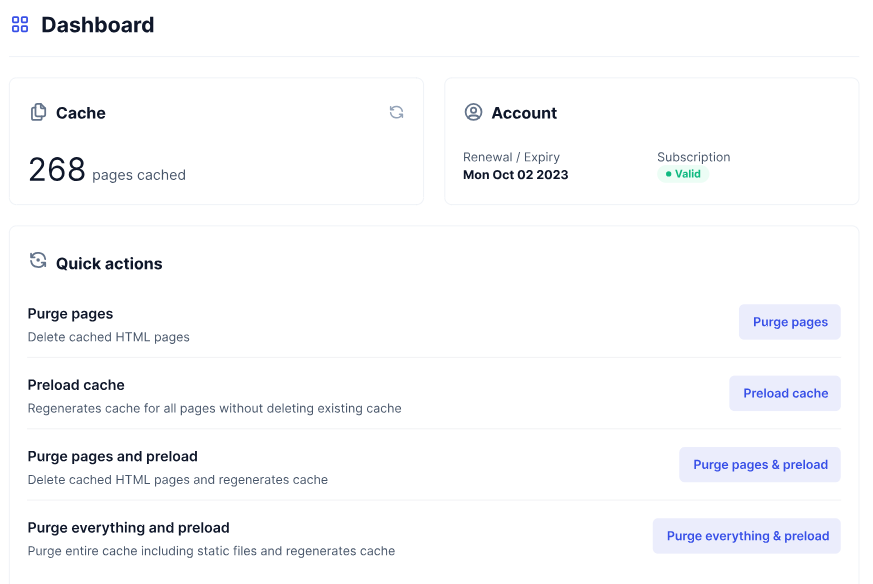Click the Dashboard heading
The width and height of the screenshot is (873, 584).
click(x=97, y=24)
